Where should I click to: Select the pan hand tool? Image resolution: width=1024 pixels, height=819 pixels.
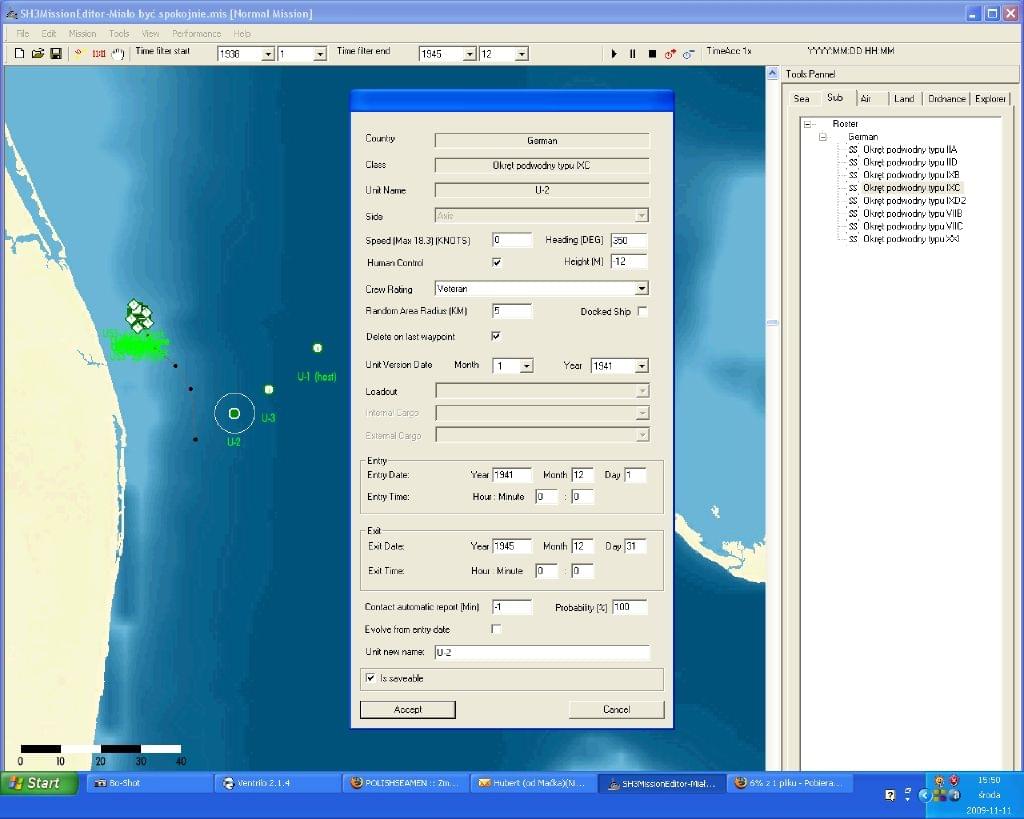[118, 53]
